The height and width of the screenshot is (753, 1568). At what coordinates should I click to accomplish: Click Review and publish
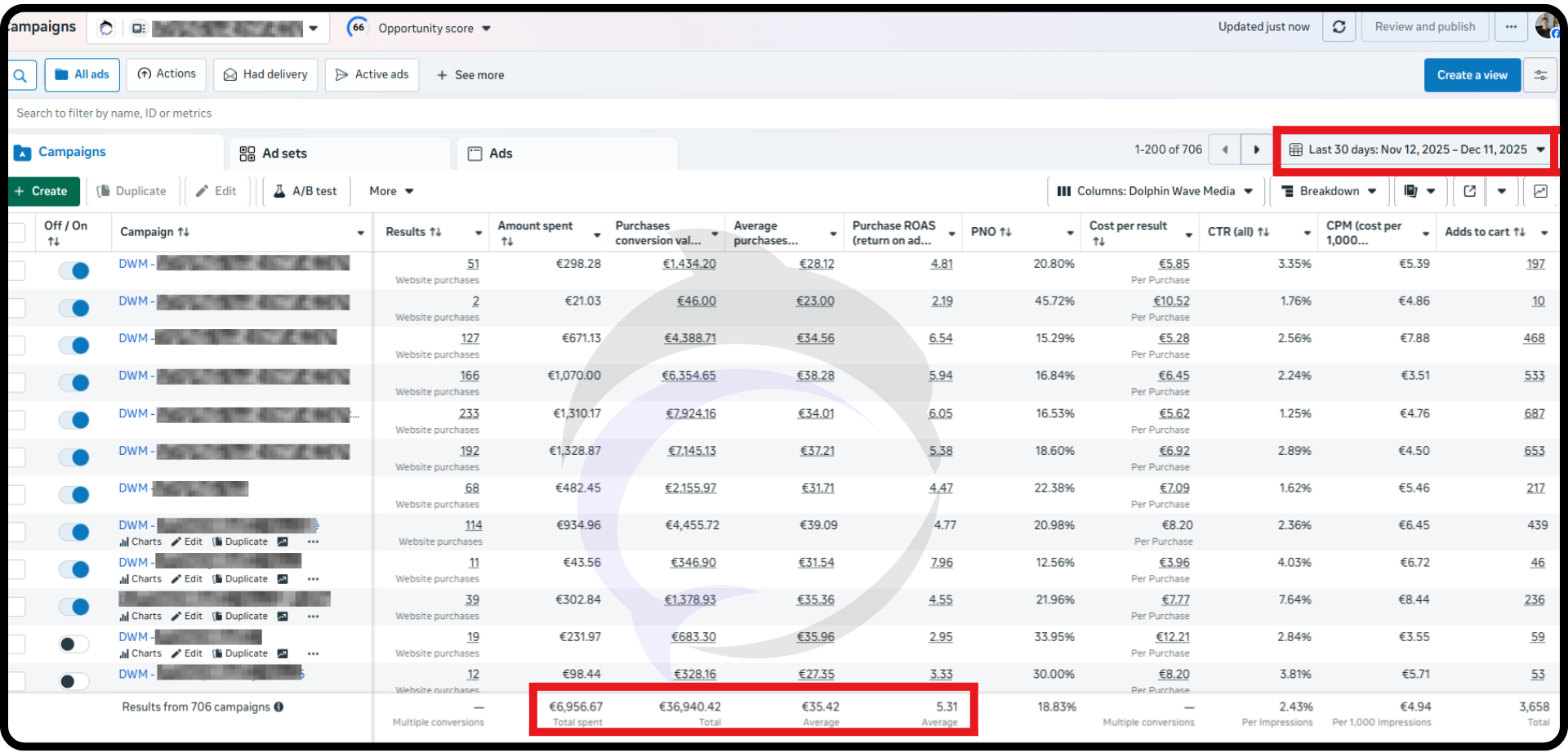point(1425,27)
